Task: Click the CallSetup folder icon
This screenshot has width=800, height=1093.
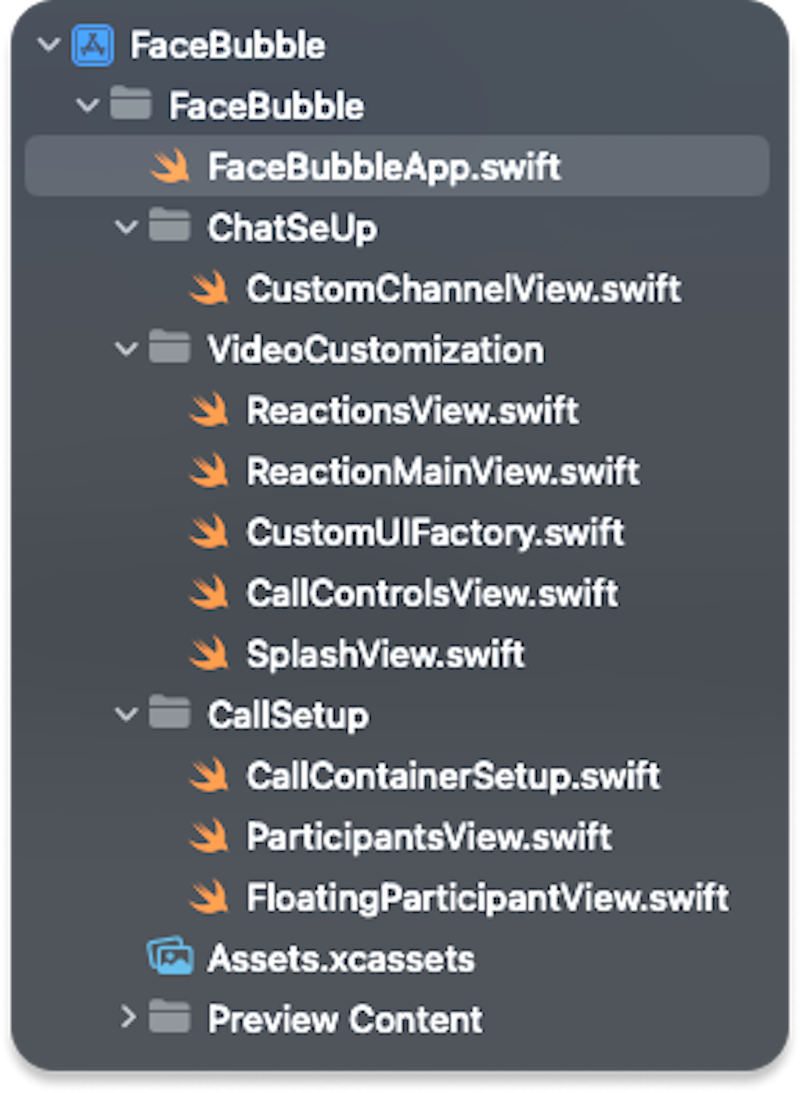Action: (172, 714)
